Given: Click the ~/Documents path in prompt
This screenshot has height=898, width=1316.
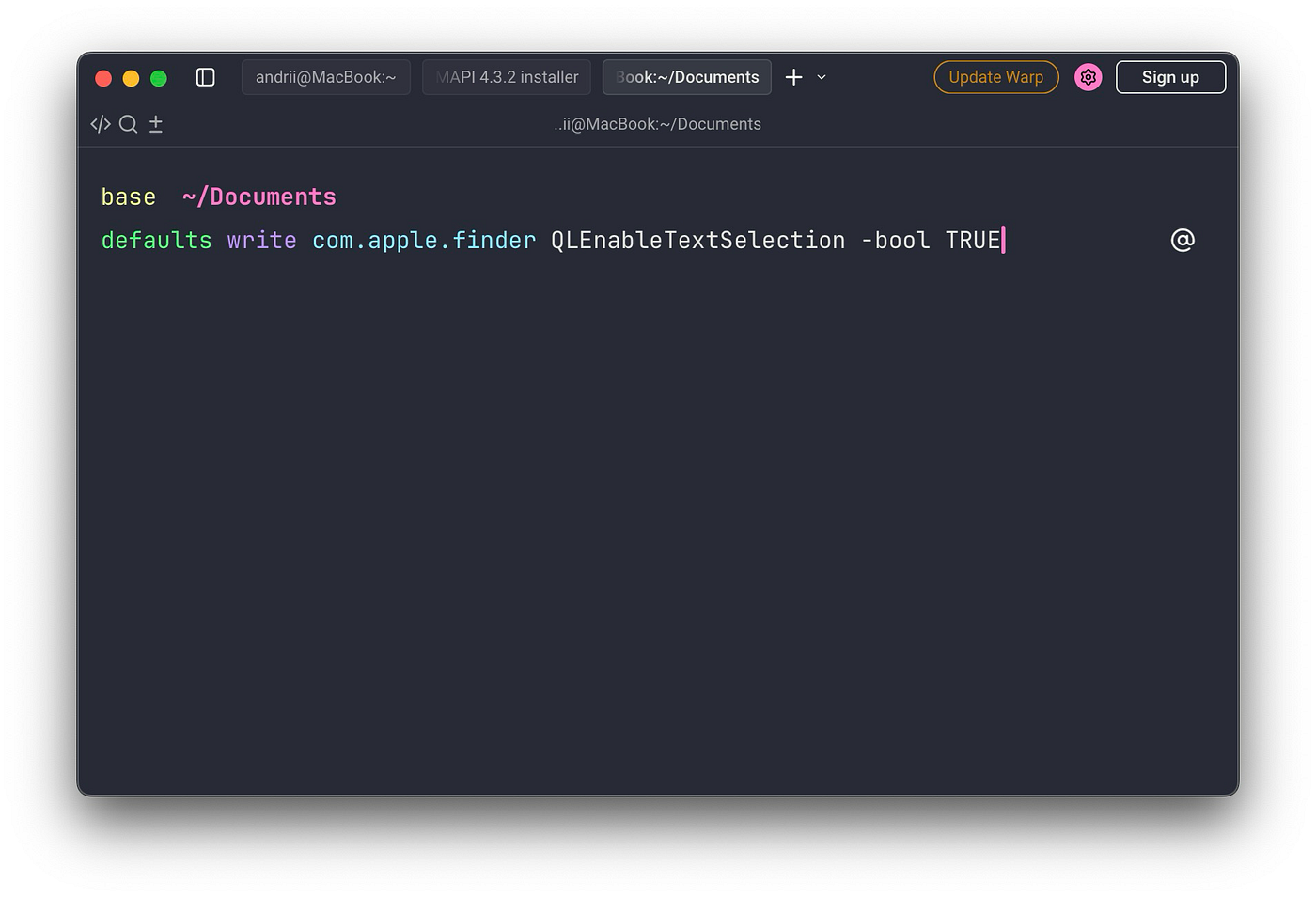Looking at the screenshot, I should click(259, 197).
